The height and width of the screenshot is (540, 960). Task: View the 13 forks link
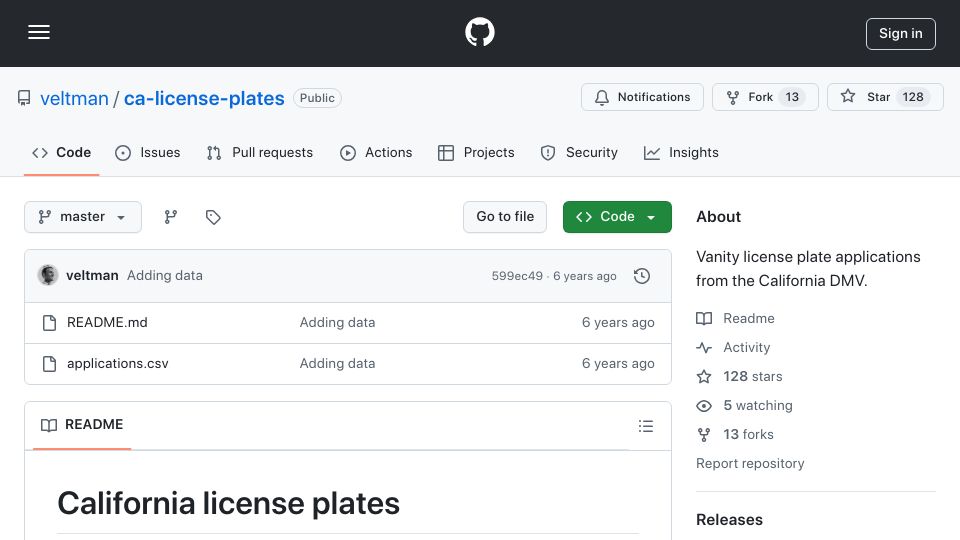coord(735,435)
